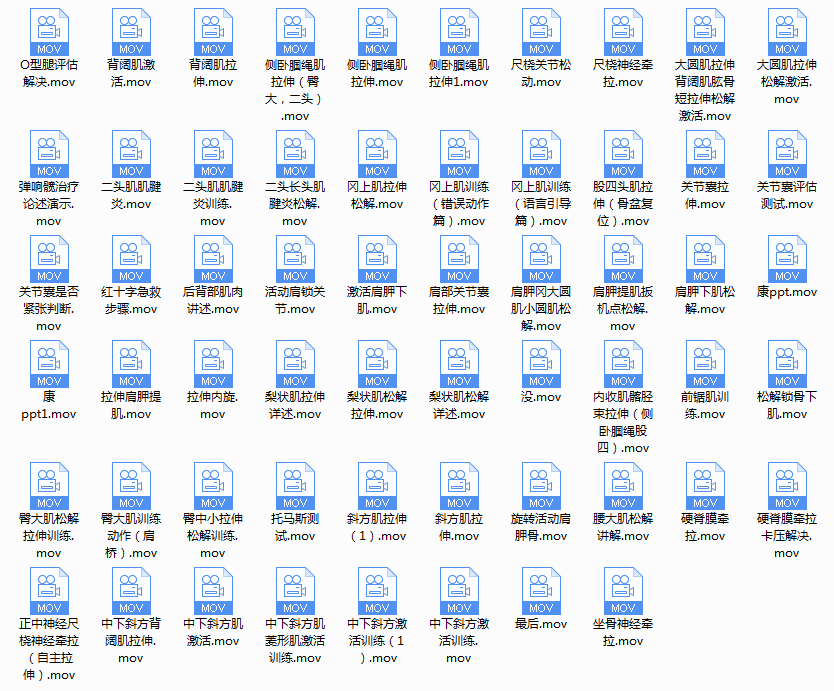Select 托马斯测试.mov file icon
This screenshot has height=691, width=834.
coord(295,486)
